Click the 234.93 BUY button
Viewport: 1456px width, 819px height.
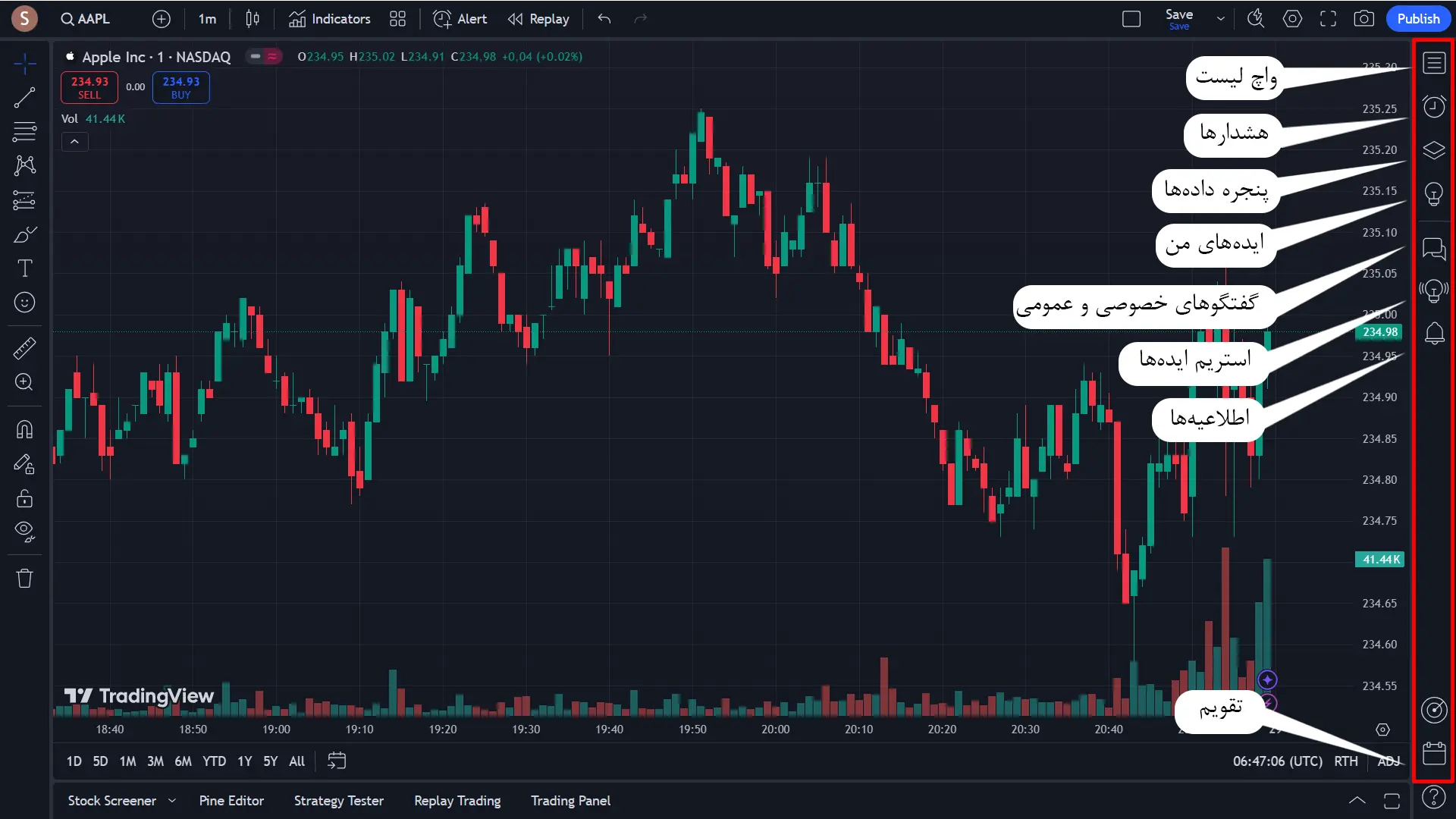pyautogui.click(x=181, y=87)
